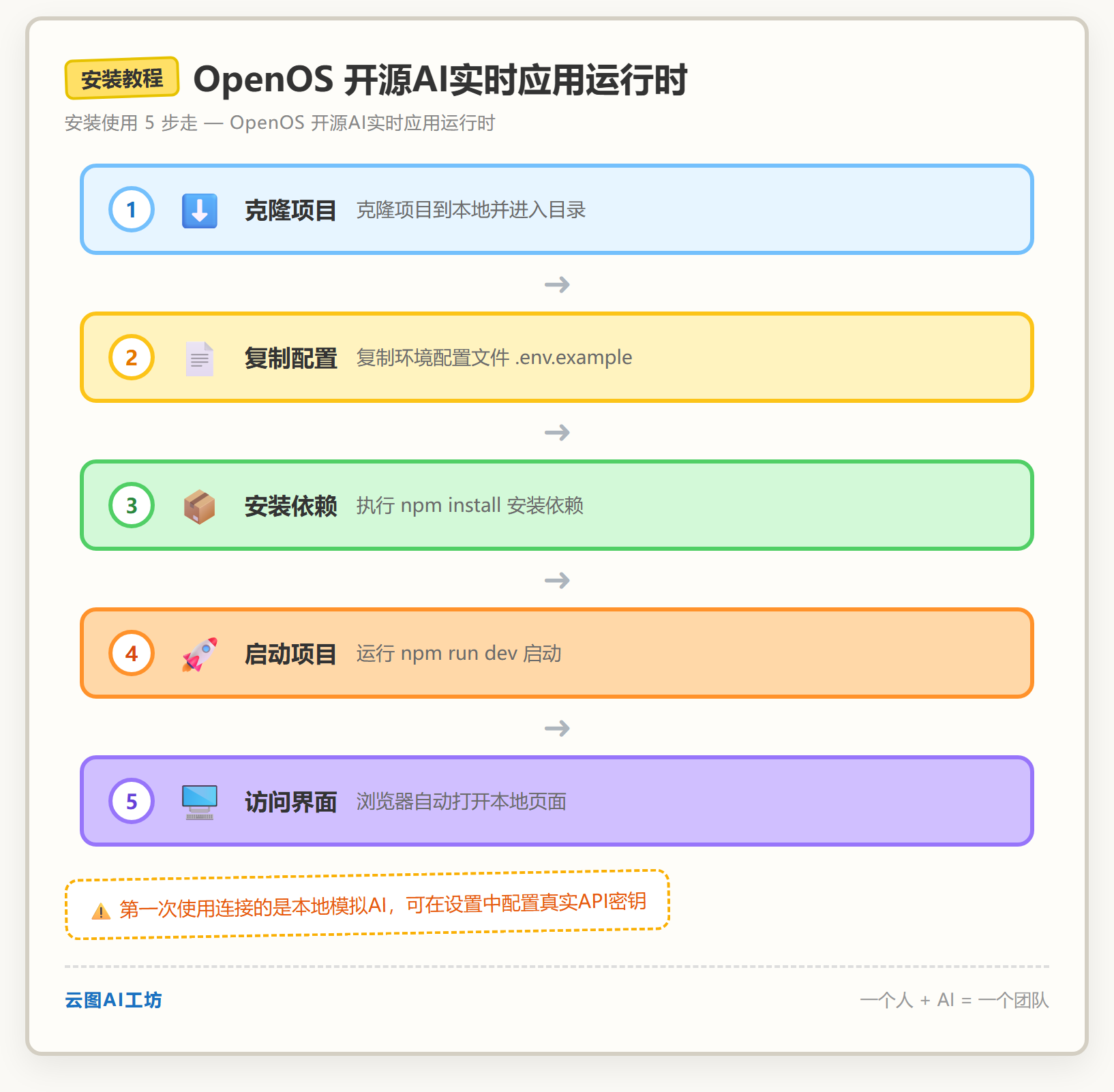Image resolution: width=1114 pixels, height=1092 pixels.
Task: Click the 访问界面 step heading
Action: coord(290,802)
